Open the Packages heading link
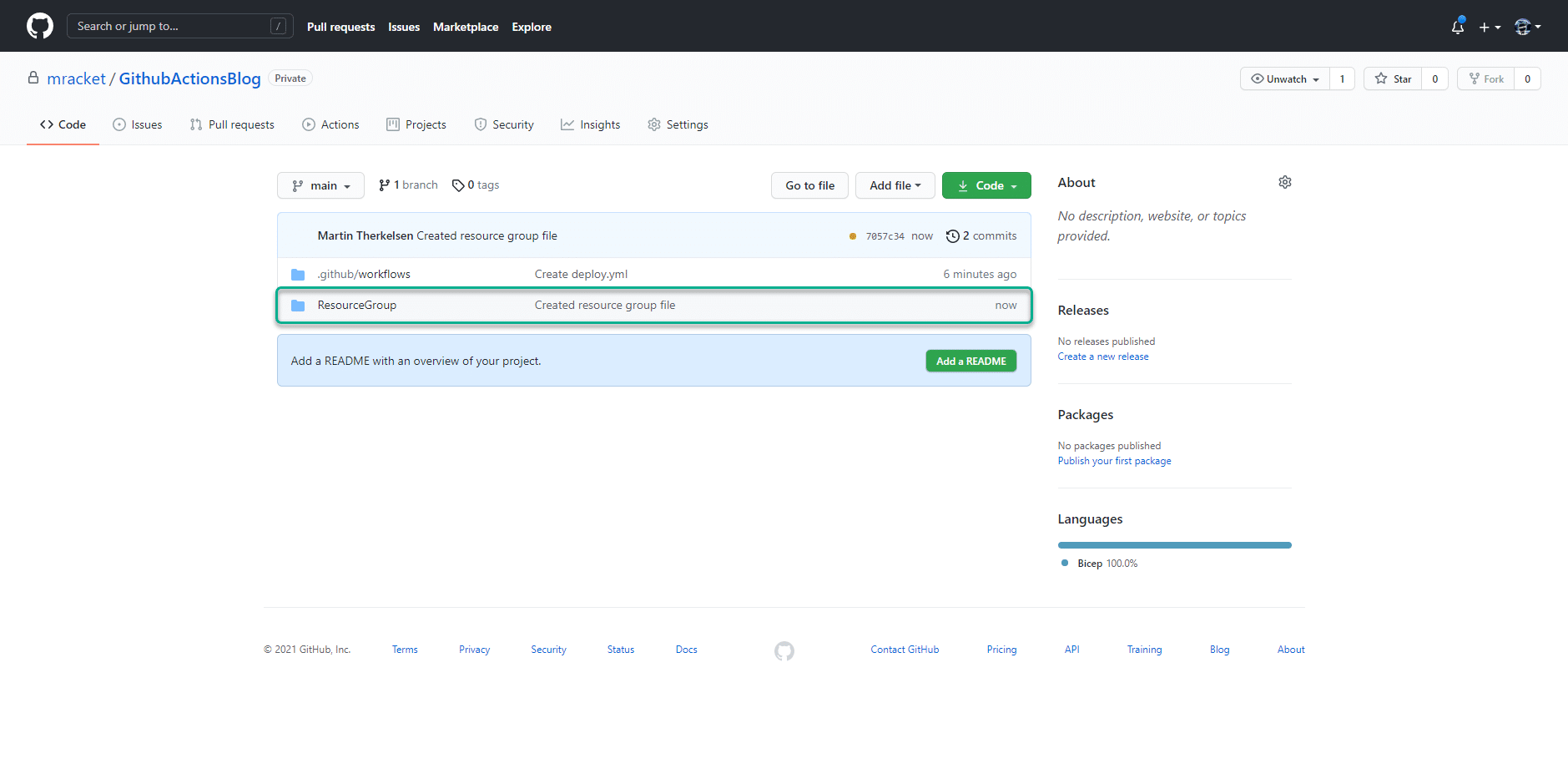 coord(1086,414)
